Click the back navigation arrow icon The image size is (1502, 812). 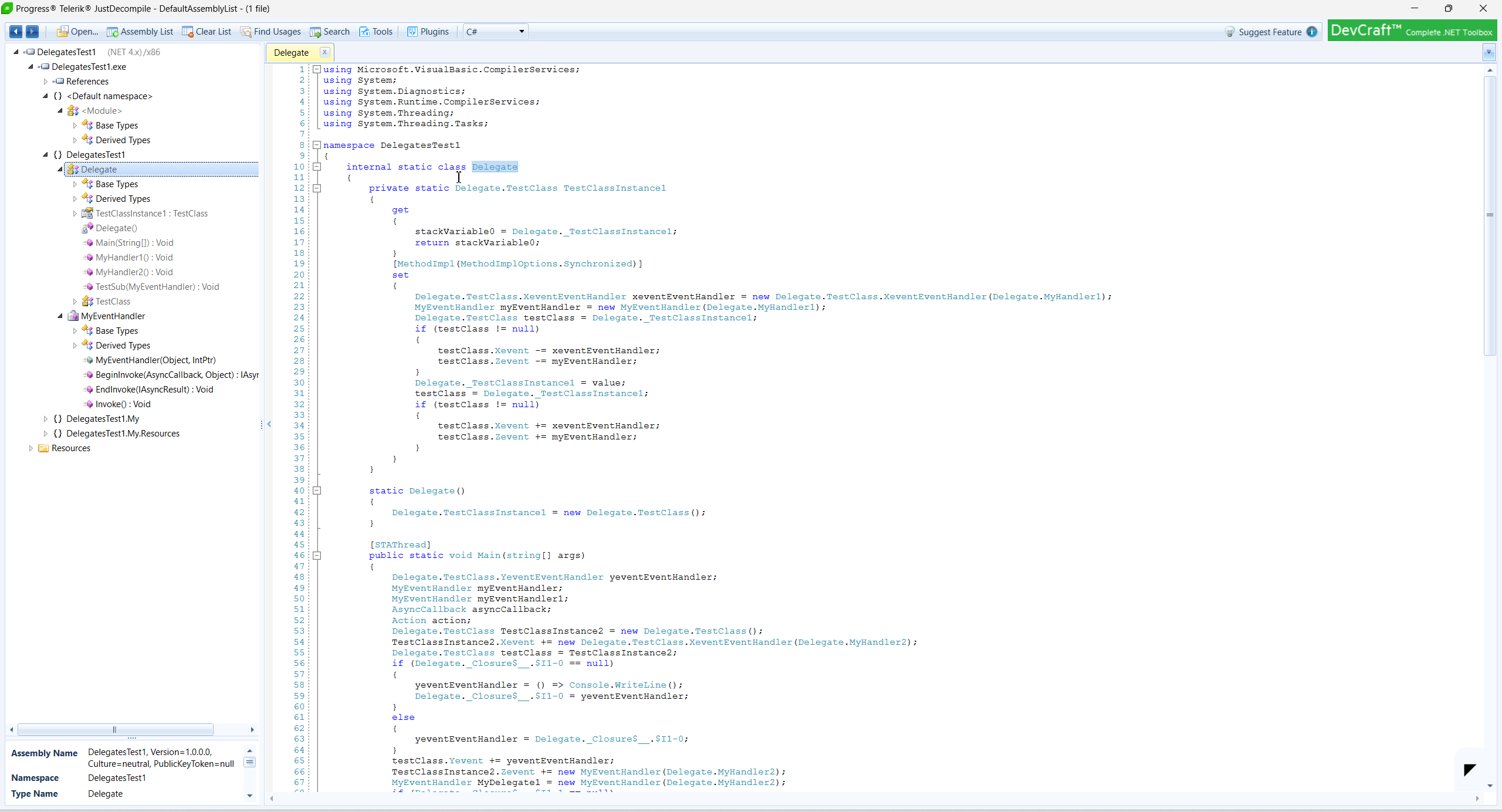[16, 32]
